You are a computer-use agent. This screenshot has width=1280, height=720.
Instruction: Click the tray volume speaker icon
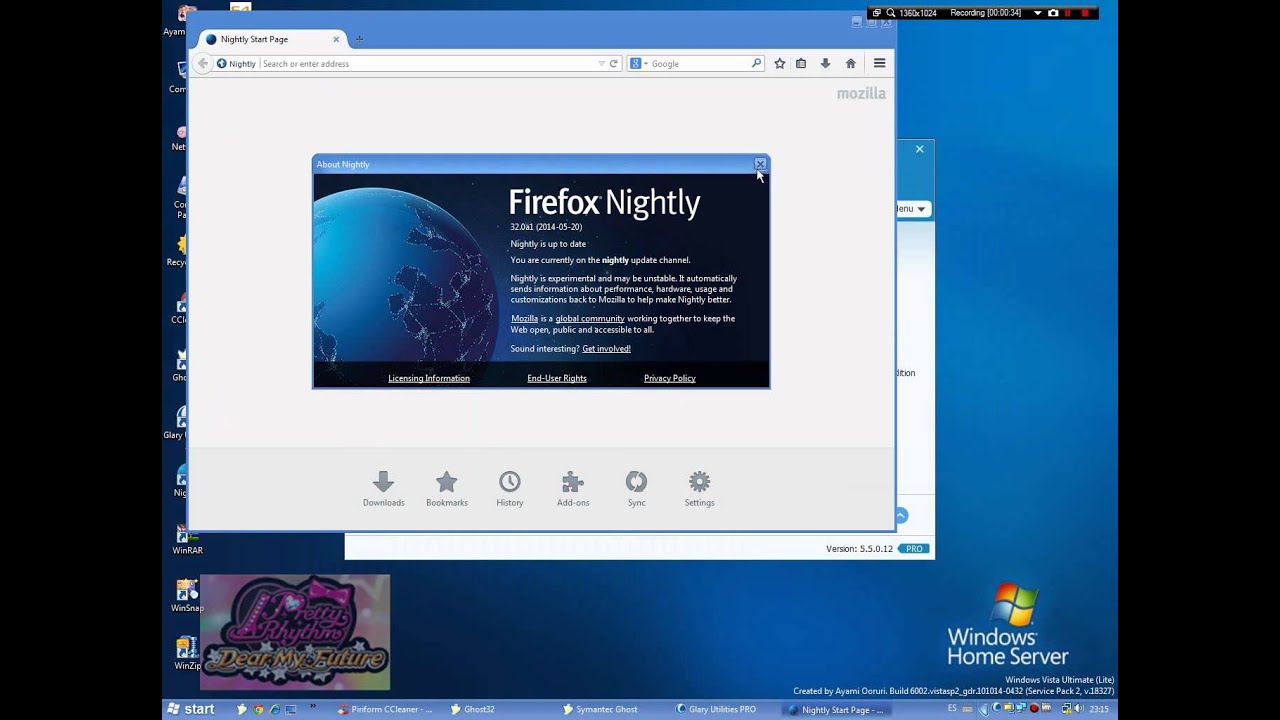coord(1081,709)
